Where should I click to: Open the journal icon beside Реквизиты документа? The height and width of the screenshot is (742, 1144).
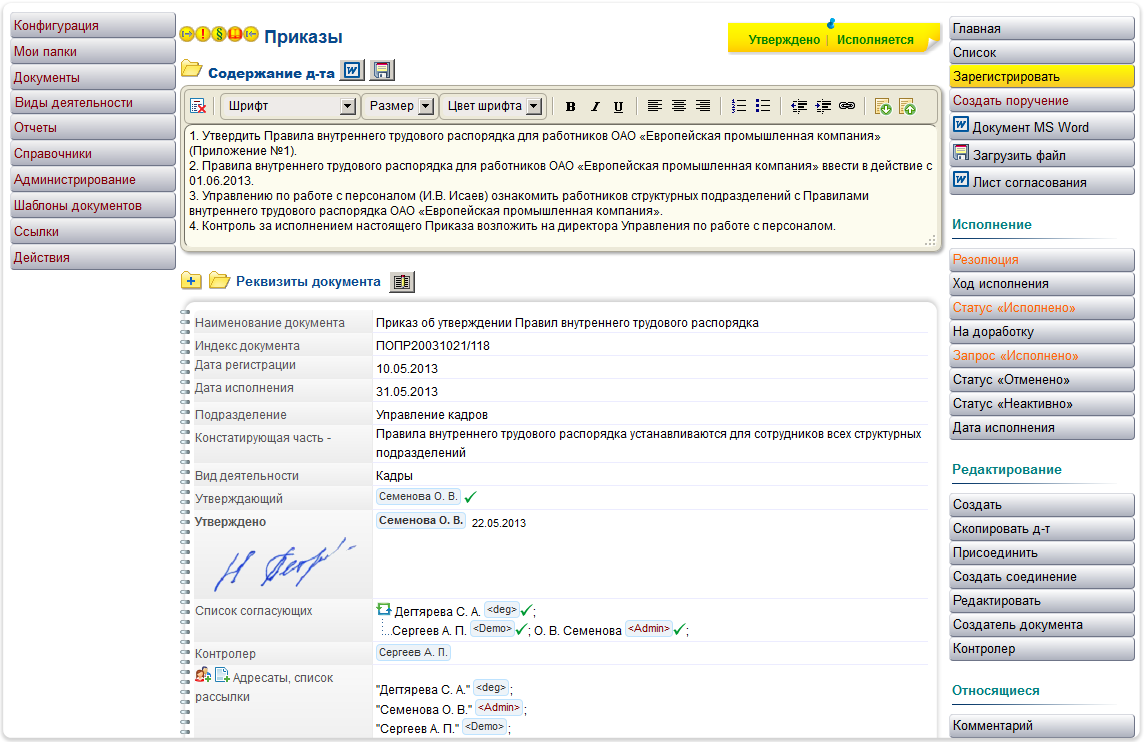pos(402,281)
